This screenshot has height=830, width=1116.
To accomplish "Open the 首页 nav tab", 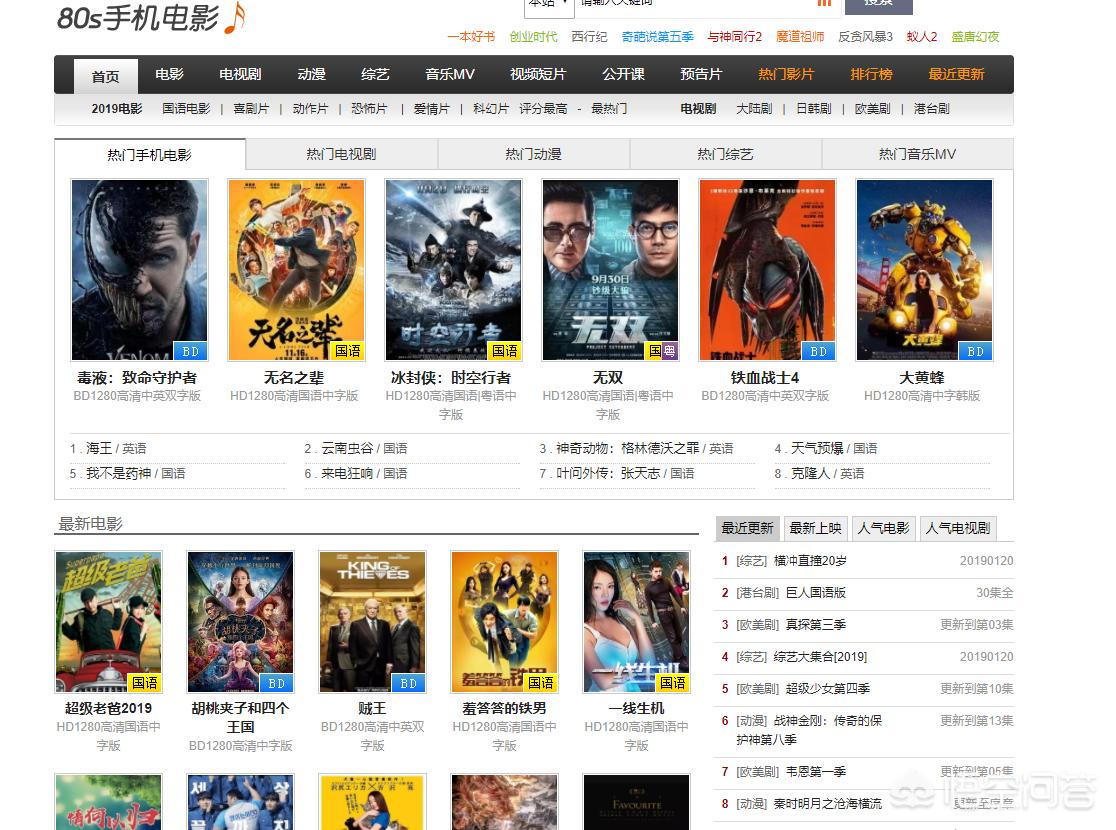I will pyautogui.click(x=105, y=76).
